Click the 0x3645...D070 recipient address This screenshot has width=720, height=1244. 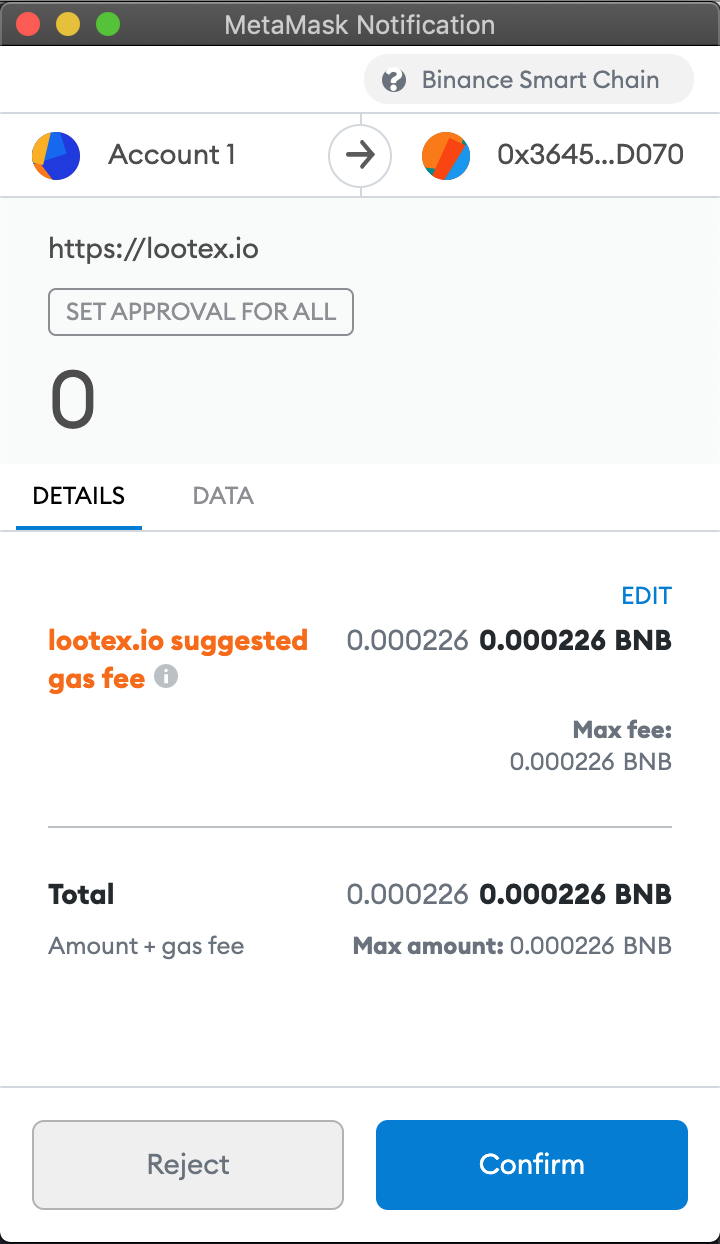(x=590, y=155)
